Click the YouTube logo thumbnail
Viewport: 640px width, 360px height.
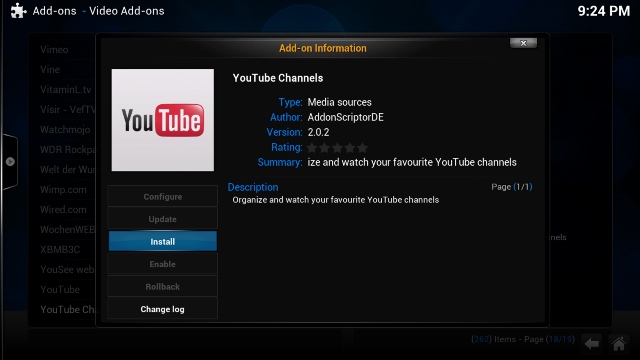[x=162, y=120]
